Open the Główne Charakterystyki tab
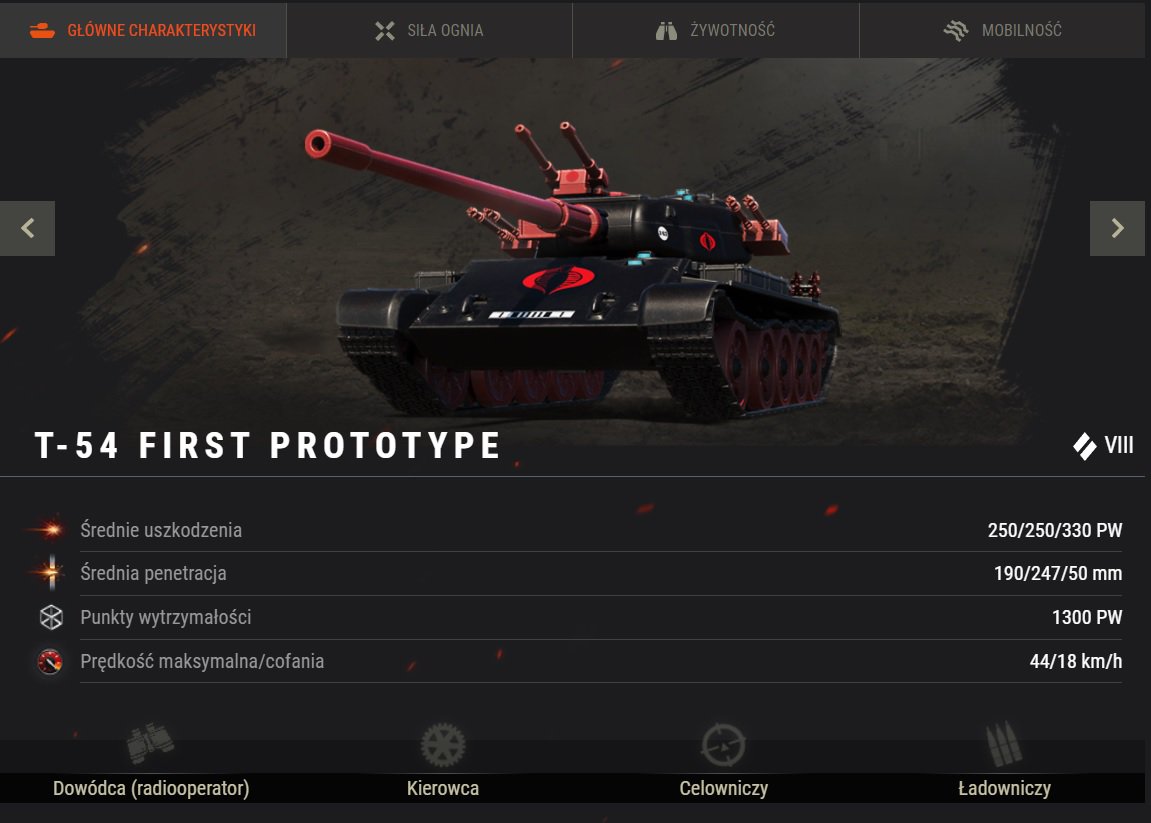 143,29
